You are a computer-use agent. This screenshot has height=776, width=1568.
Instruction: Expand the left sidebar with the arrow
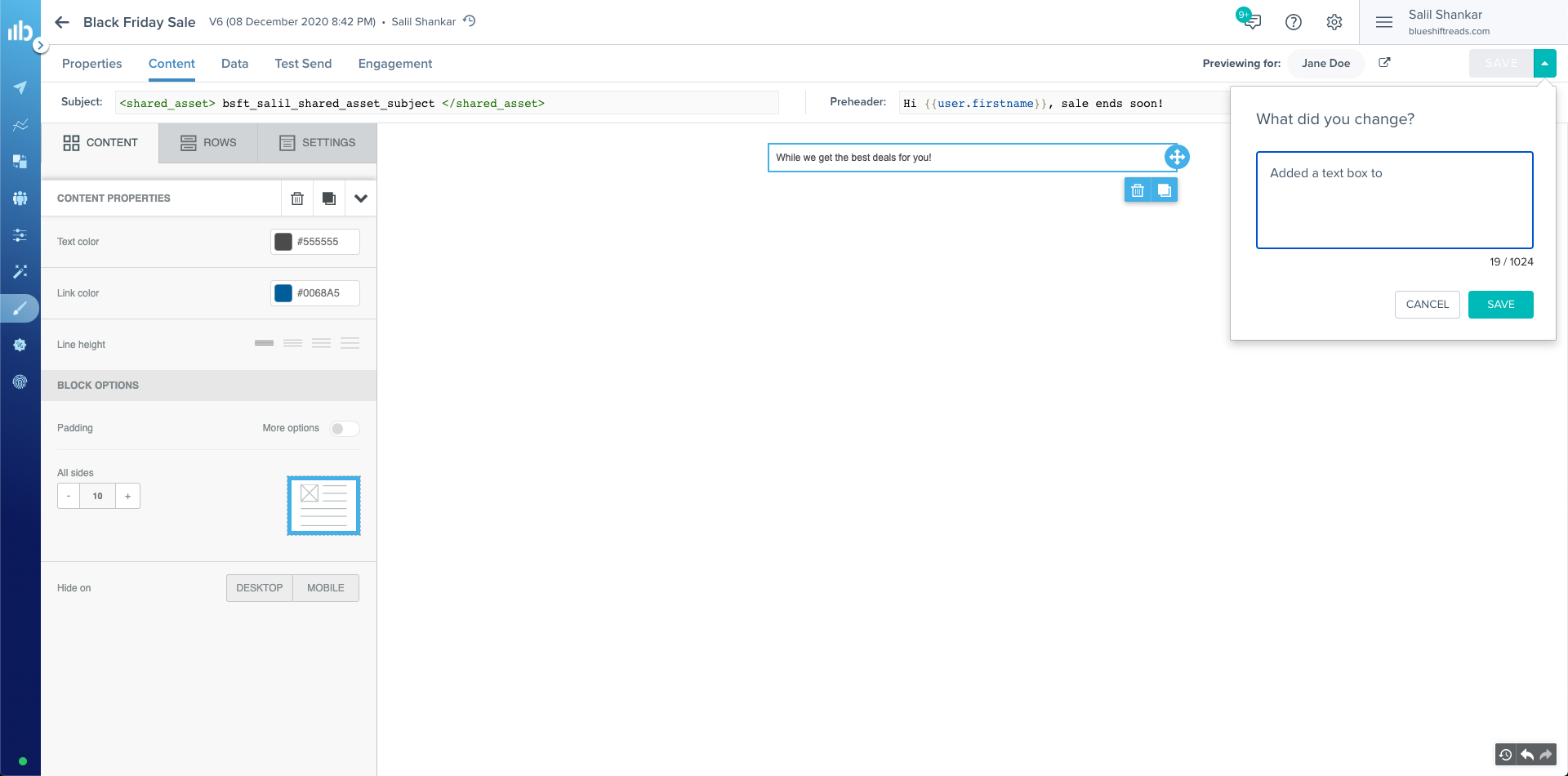[40, 46]
